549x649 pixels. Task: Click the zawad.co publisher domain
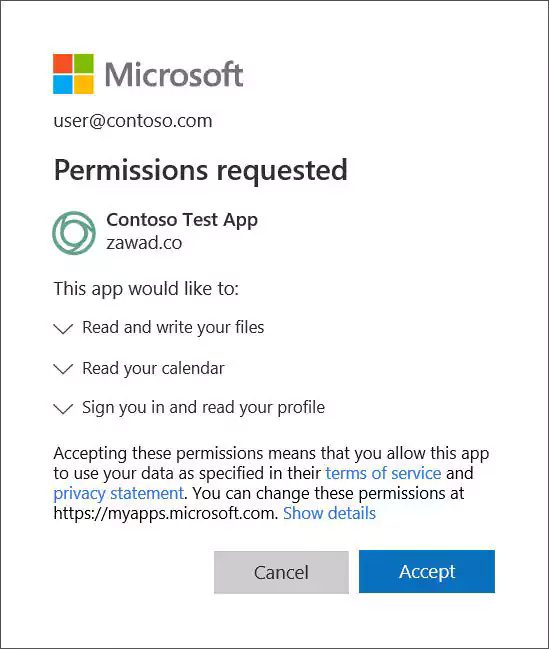click(144, 243)
